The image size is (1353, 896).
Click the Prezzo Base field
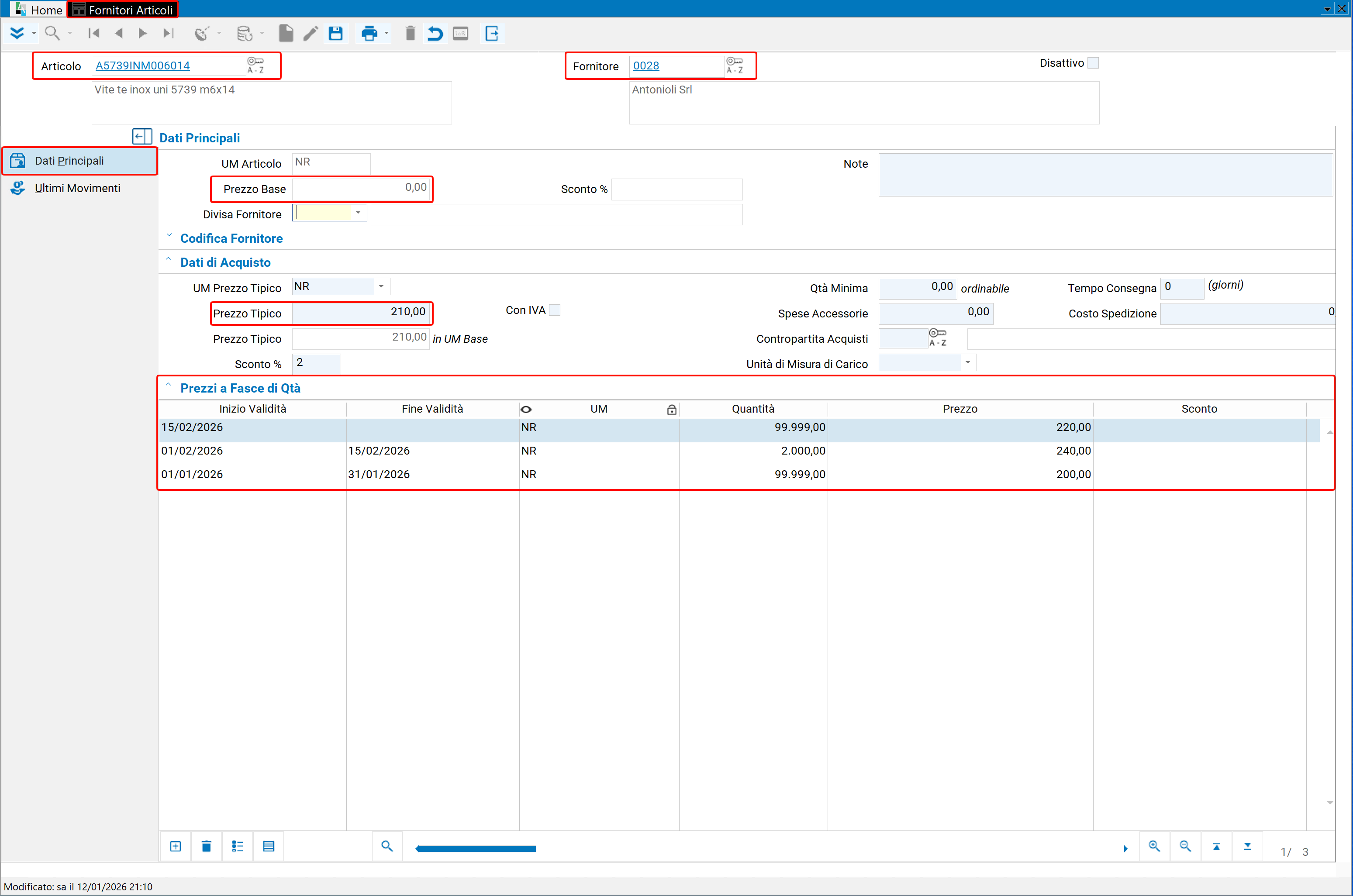pyautogui.click(x=361, y=189)
